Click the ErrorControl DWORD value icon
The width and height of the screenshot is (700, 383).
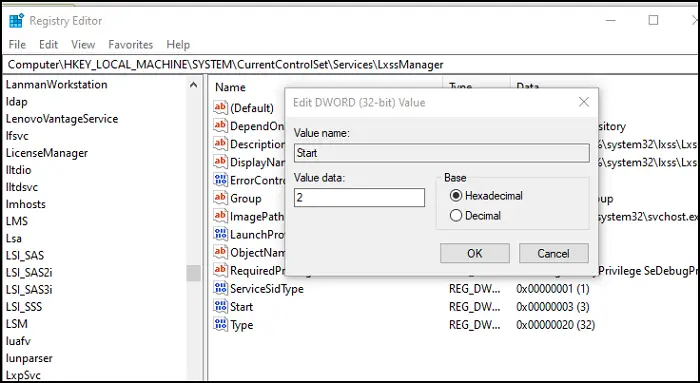coord(220,180)
